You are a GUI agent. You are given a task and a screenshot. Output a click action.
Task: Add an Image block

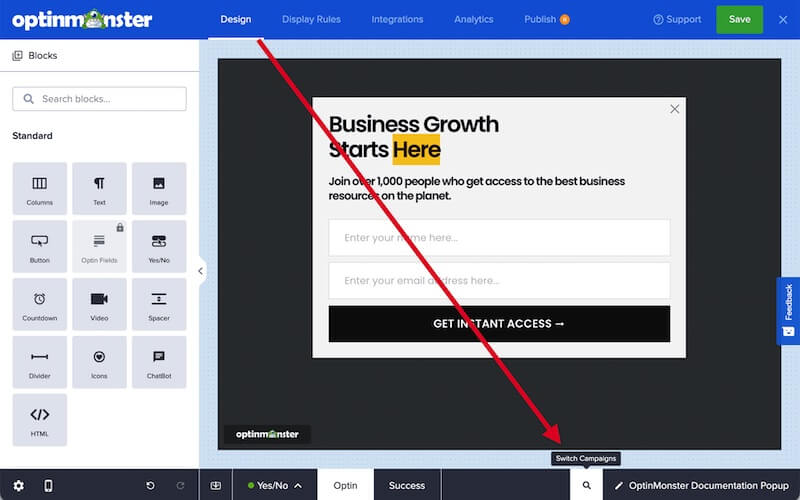tap(159, 188)
